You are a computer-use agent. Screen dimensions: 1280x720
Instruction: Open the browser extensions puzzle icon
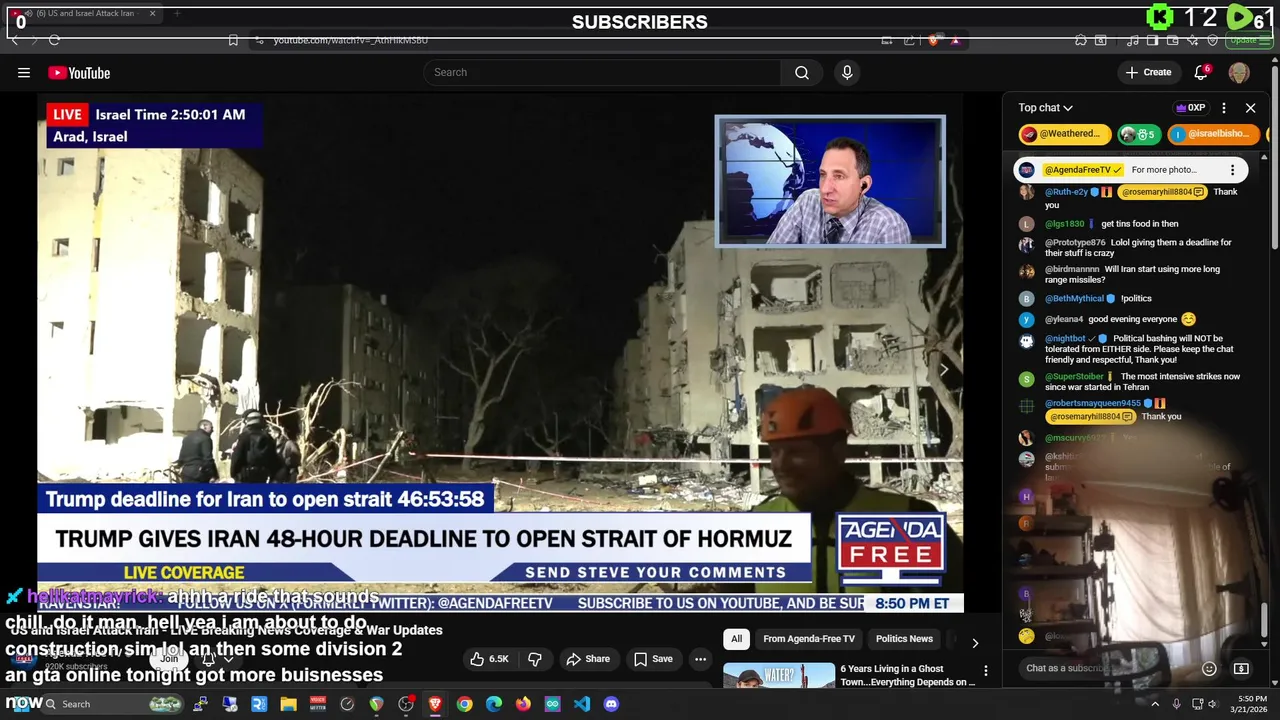click(x=1081, y=40)
